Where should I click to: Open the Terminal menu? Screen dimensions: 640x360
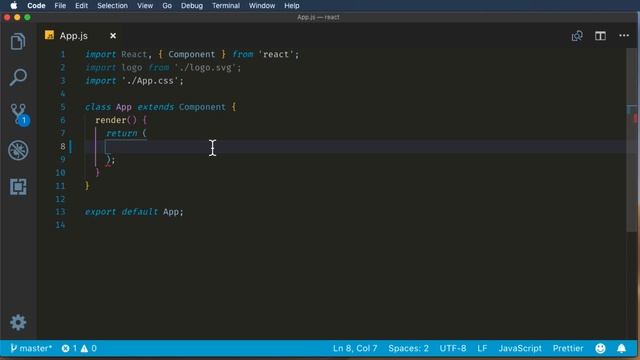pyautogui.click(x=226, y=5)
